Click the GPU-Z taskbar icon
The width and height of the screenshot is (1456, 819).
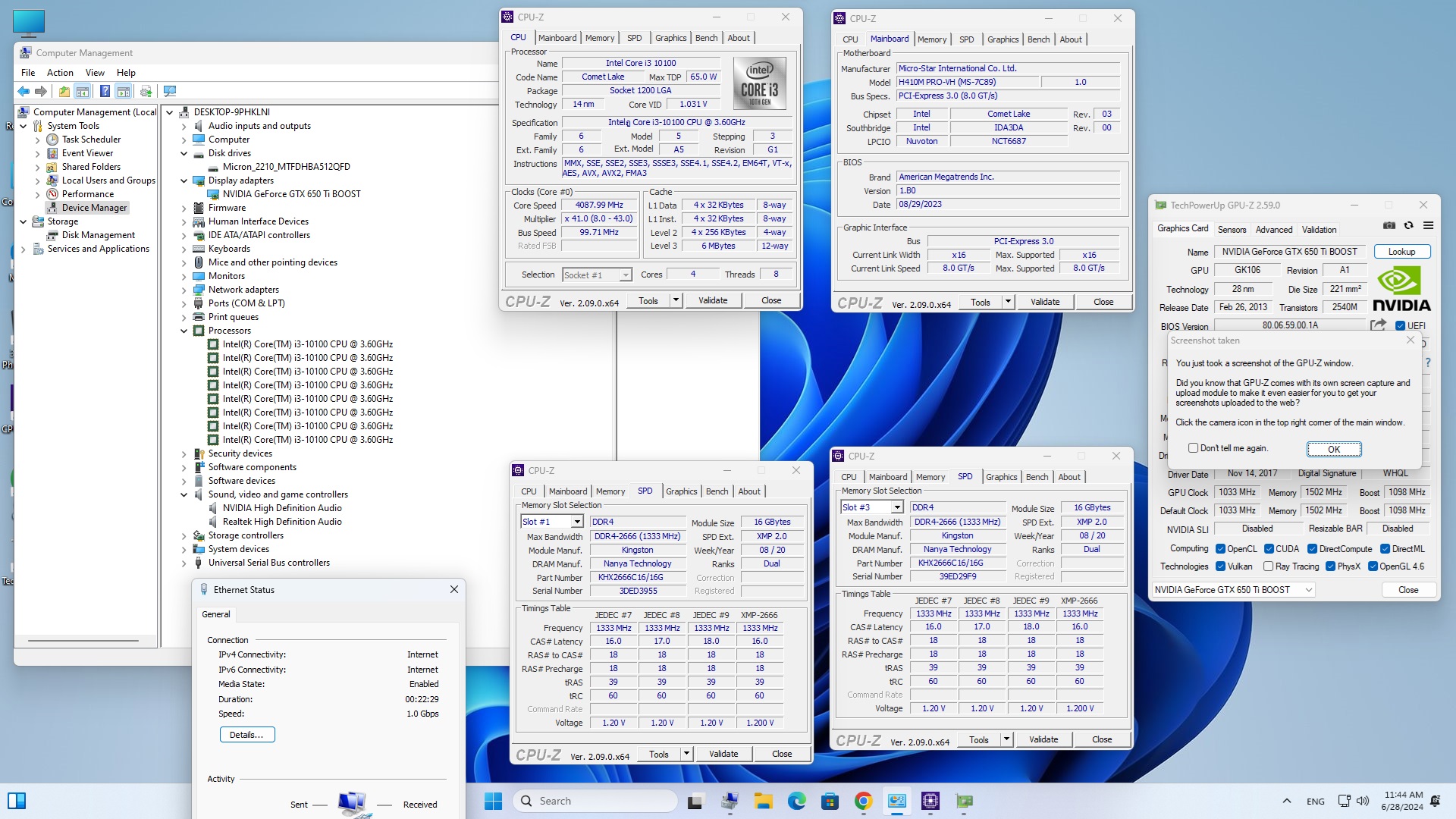964,801
